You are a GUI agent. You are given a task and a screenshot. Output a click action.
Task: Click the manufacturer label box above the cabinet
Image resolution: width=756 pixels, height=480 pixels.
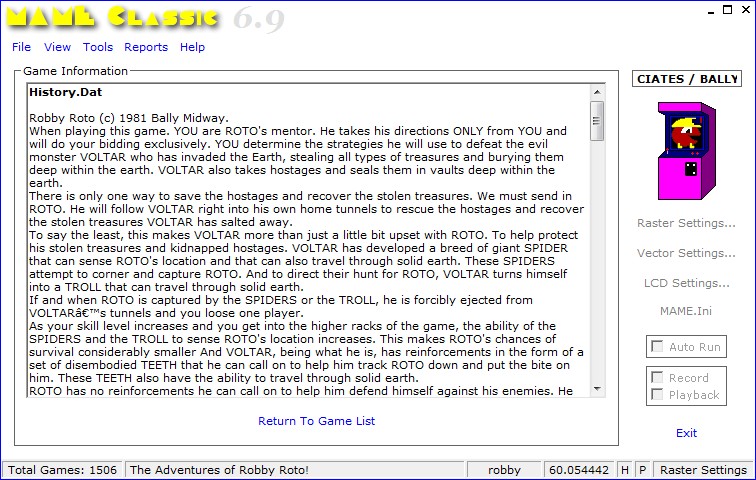(686, 79)
